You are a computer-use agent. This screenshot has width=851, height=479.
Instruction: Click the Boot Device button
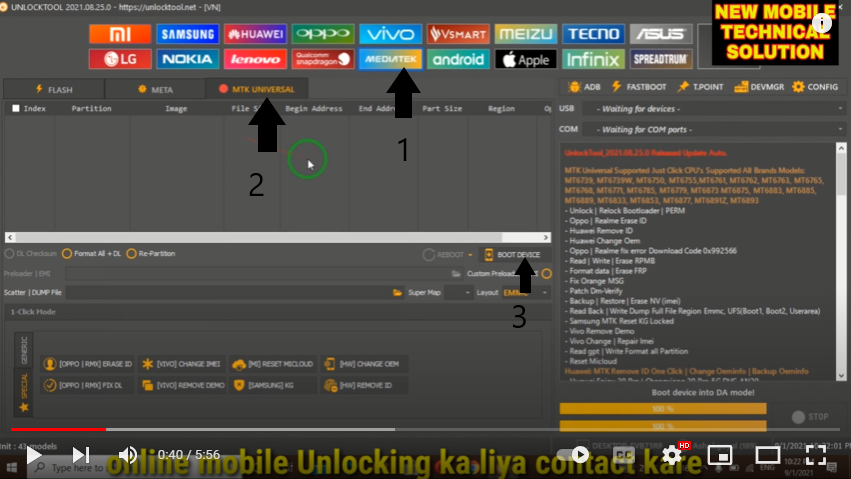513,254
